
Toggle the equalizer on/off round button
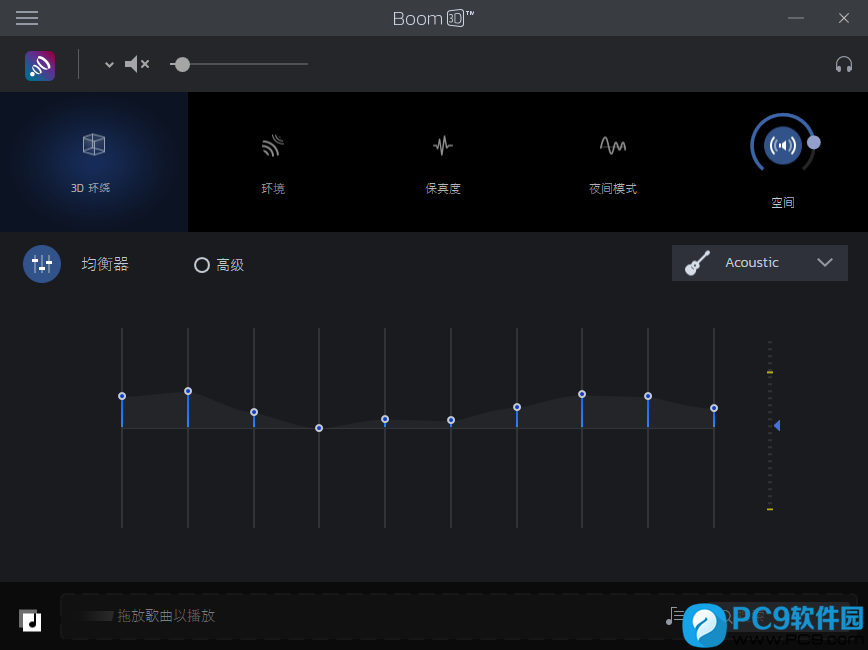click(x=42, y=264)
